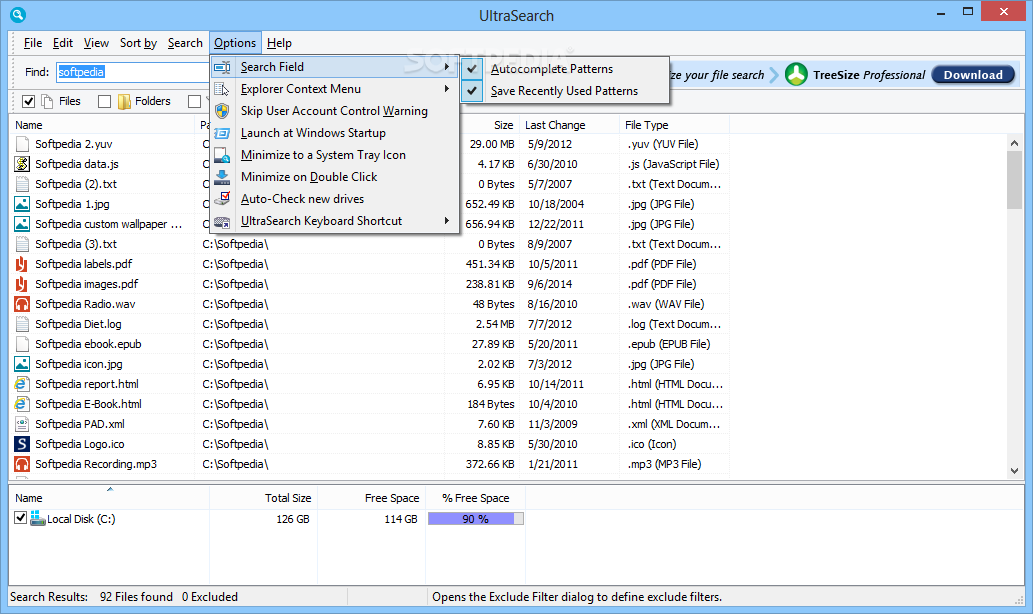
Task: Click the UltraSearch app icon in title bar
Action: tap(18, 14)
